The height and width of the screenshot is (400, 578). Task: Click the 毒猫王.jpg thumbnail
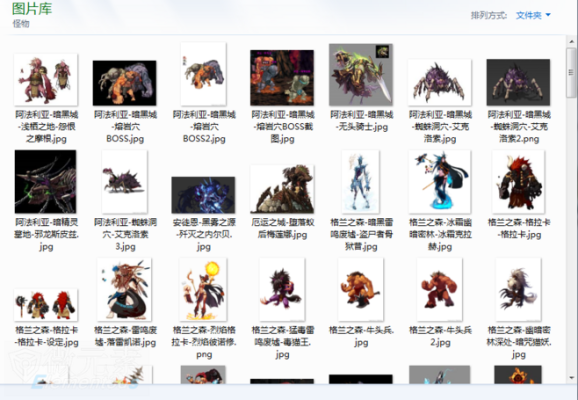pos(282,290)
